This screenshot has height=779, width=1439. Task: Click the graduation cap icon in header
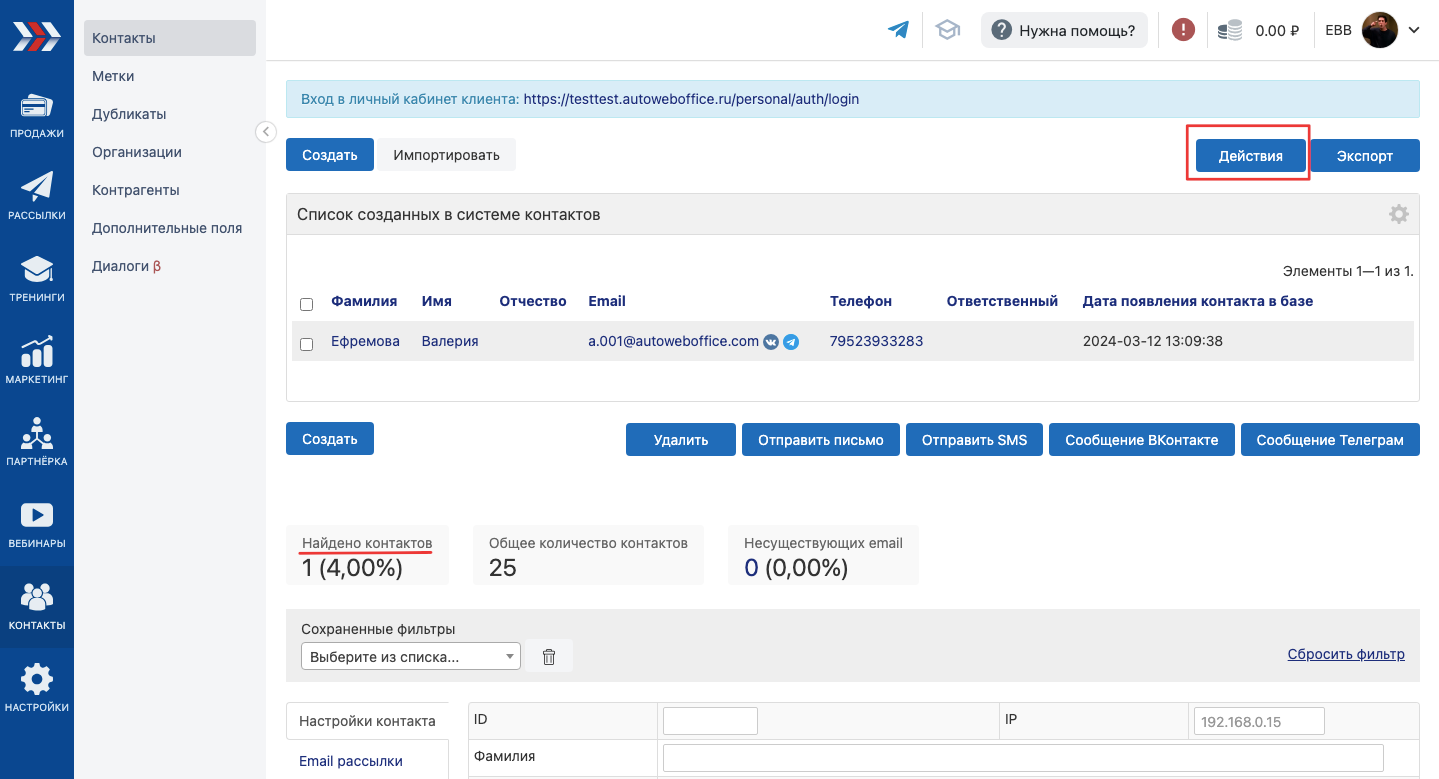click(947, 30)
